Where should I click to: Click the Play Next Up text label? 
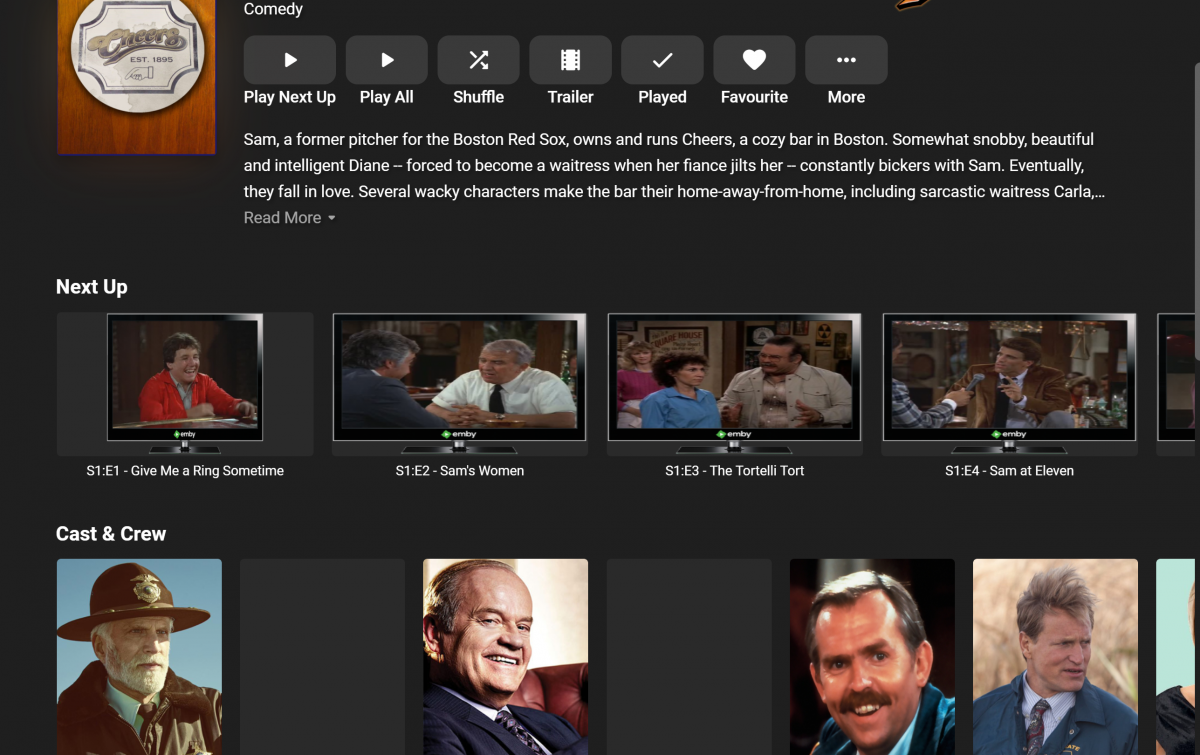coord(290,97)
